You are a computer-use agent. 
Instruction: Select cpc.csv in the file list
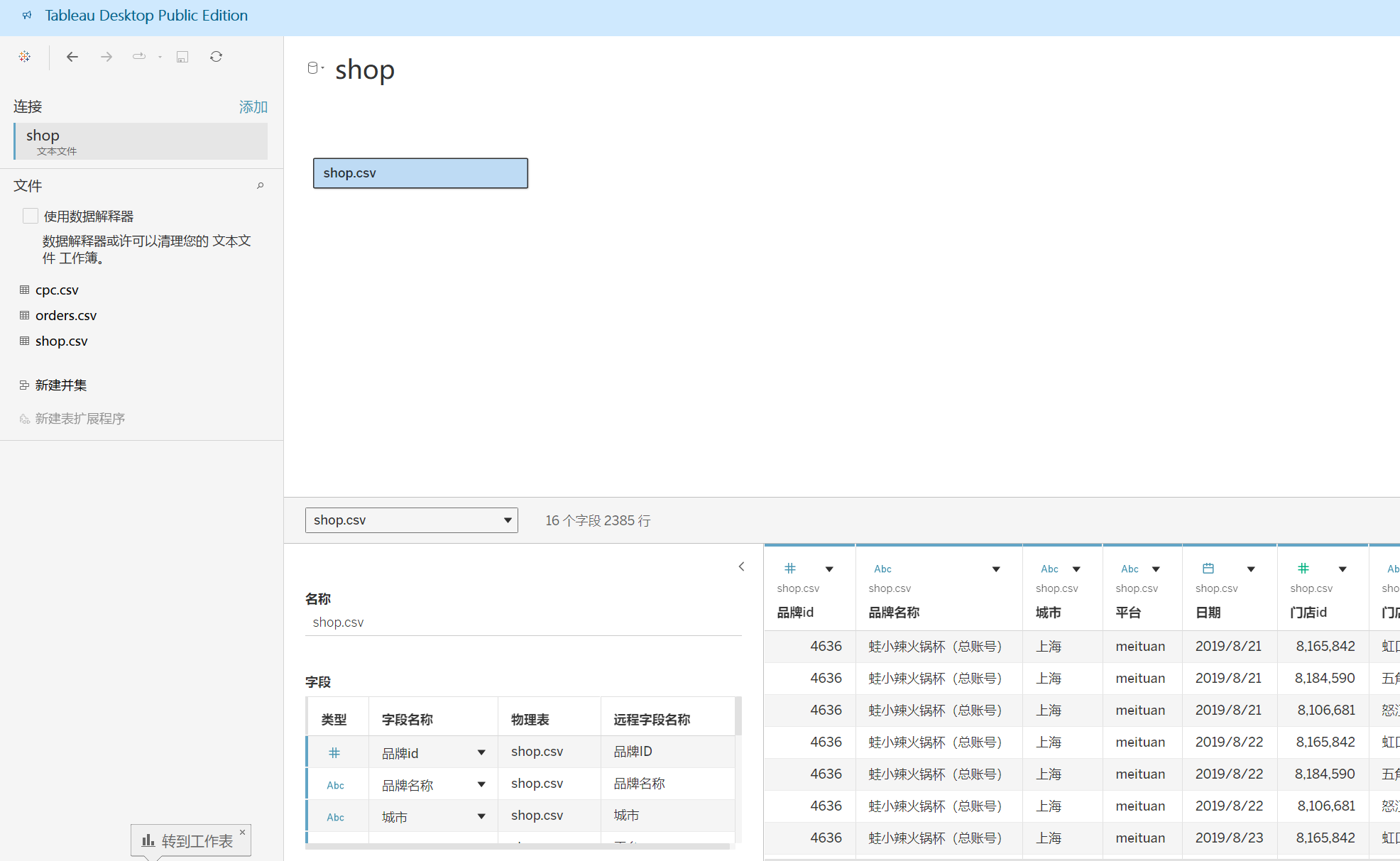[57, 290]
